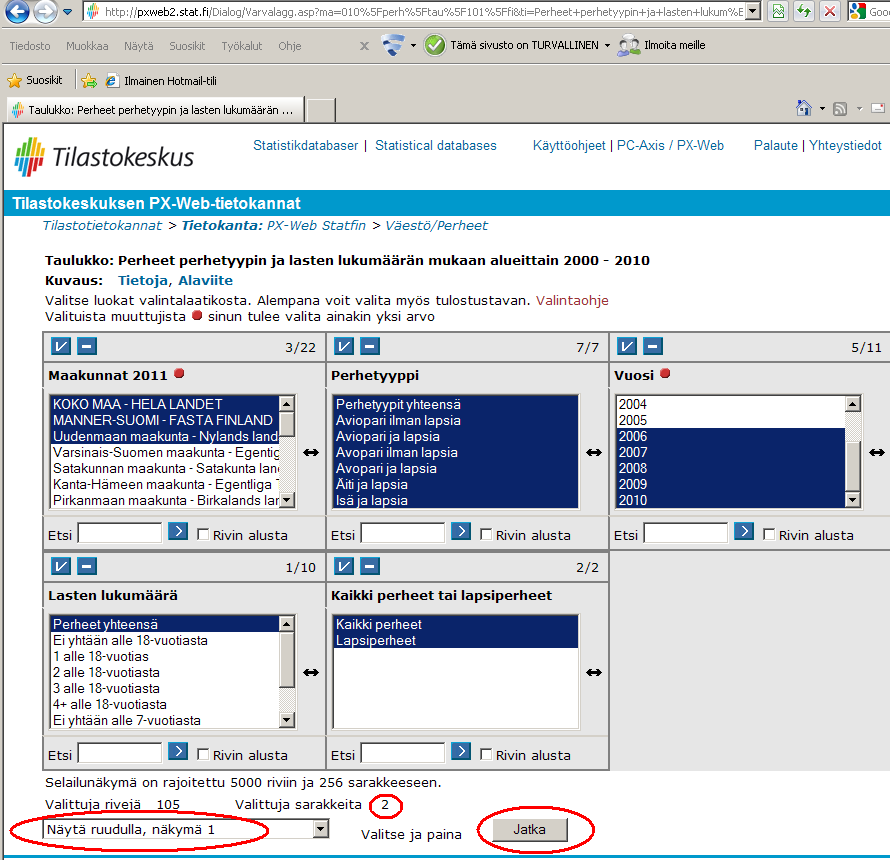Toggle Rivin alusta under Maakunnat 2011
This screenshot has height=860, width=890.
(203, 534)
